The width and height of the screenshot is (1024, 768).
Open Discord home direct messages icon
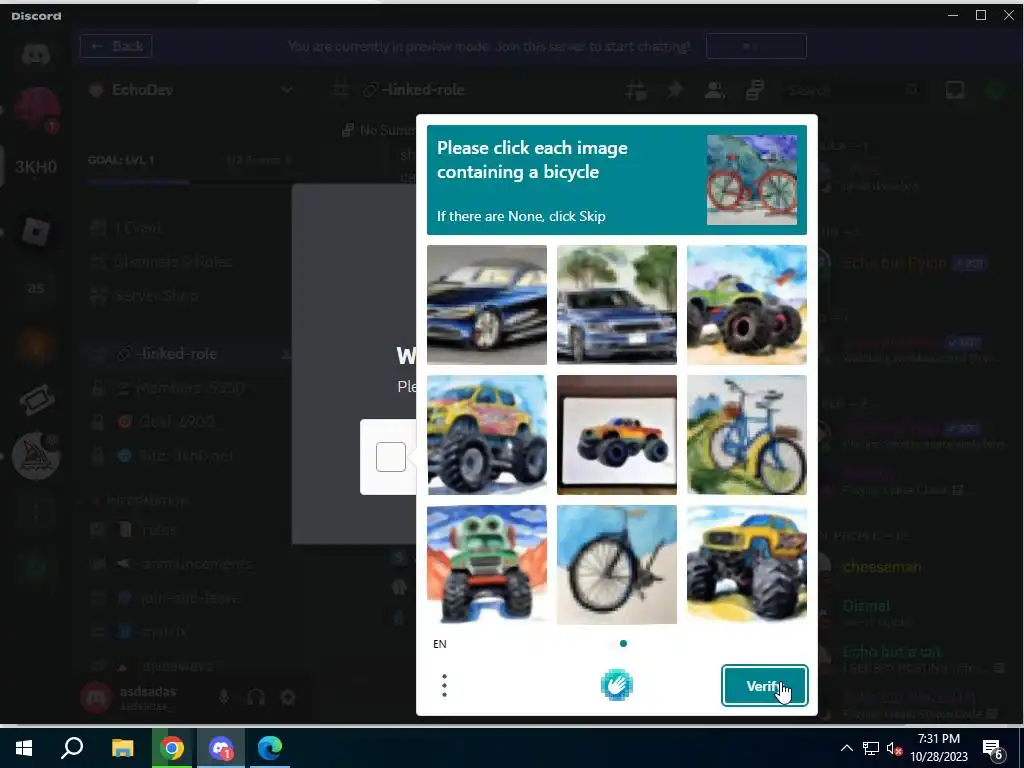click(x=36, y=55)
